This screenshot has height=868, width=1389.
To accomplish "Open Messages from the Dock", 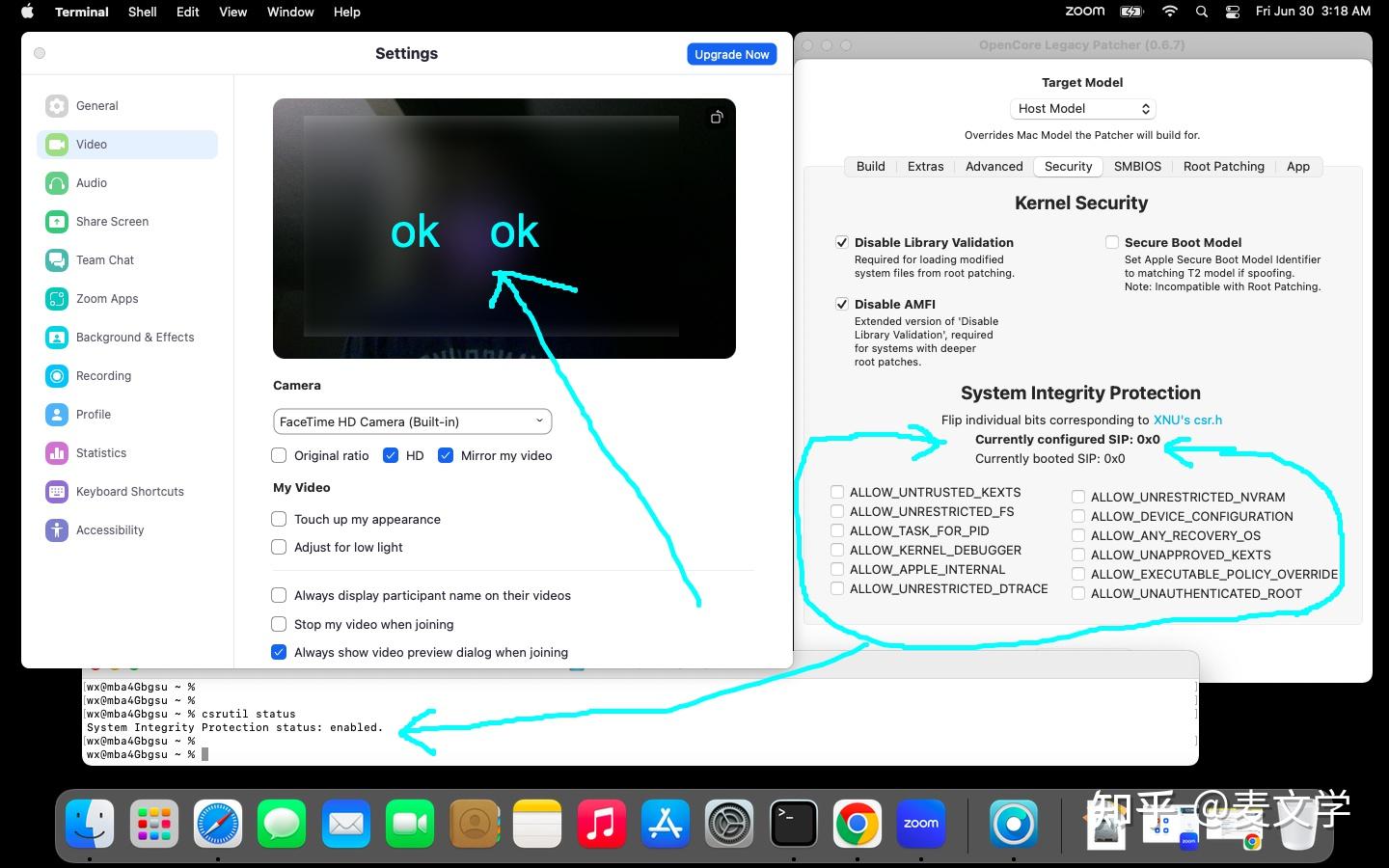I will click(x=282, y=825).
